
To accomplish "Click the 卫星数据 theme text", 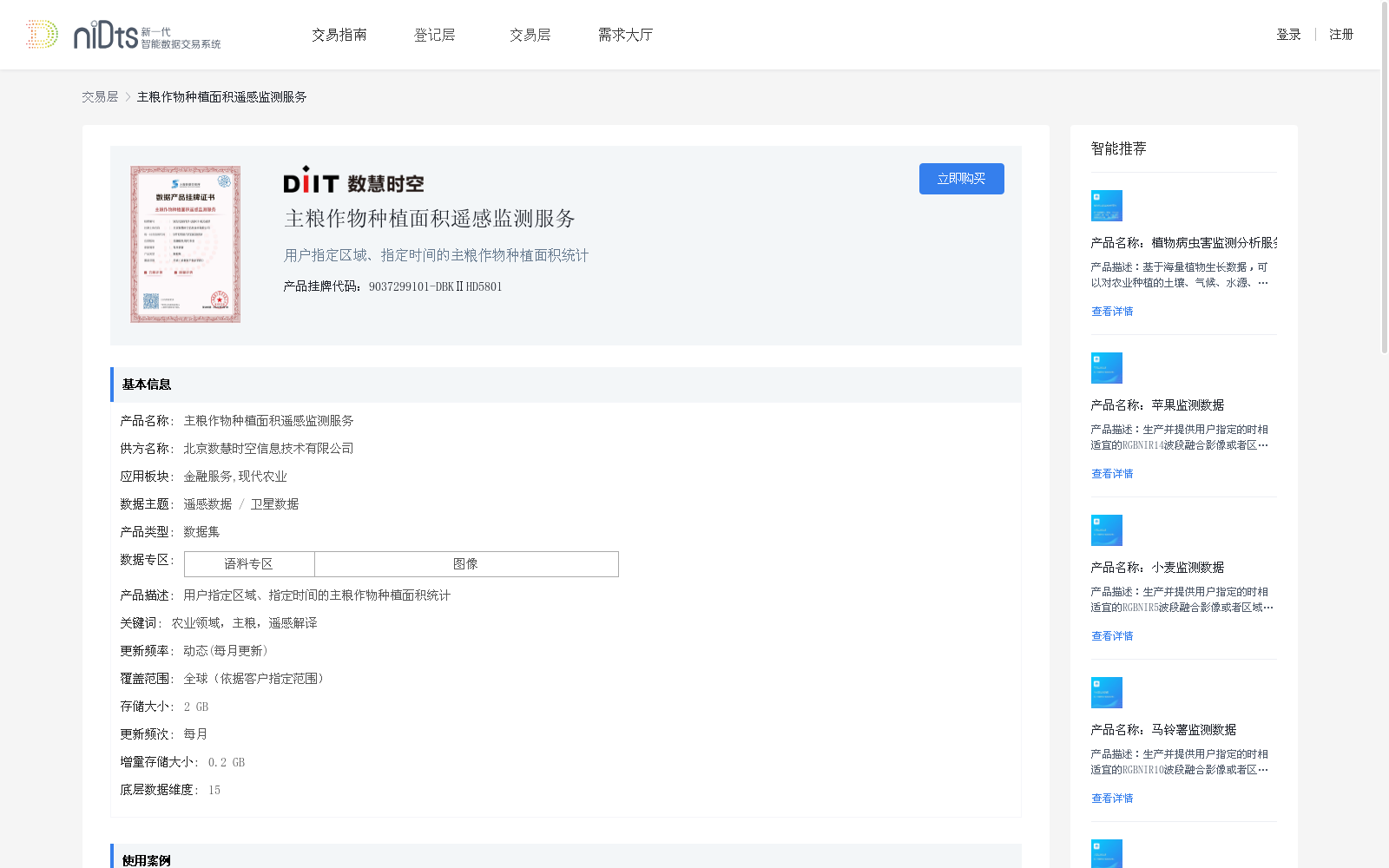I will pyautogui.click(x=274, y=504).
